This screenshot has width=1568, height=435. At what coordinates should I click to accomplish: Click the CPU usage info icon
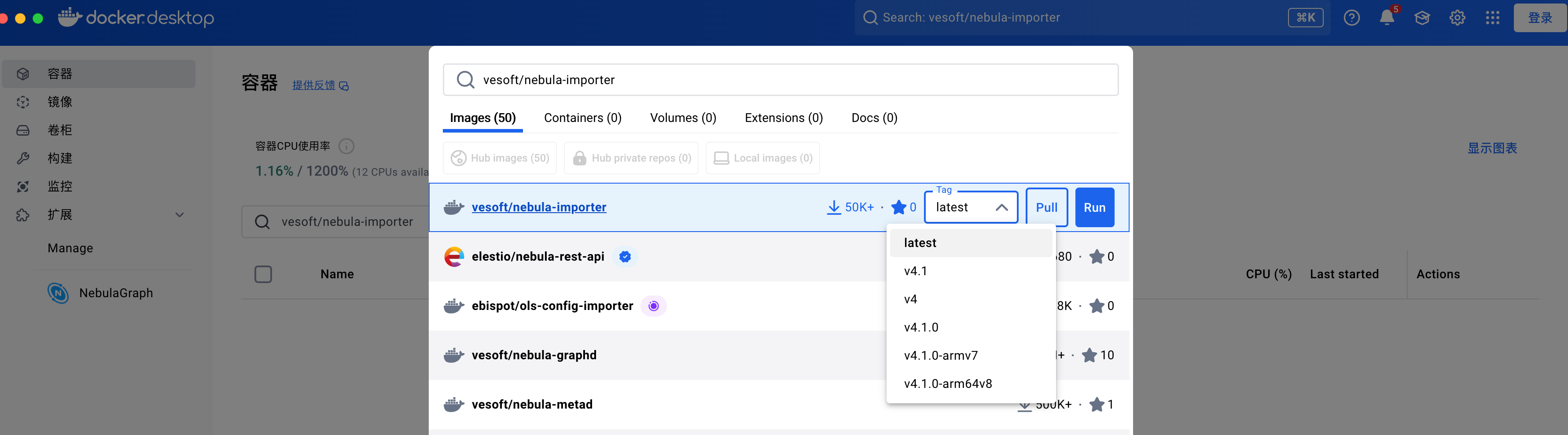[x=346, y=146]
